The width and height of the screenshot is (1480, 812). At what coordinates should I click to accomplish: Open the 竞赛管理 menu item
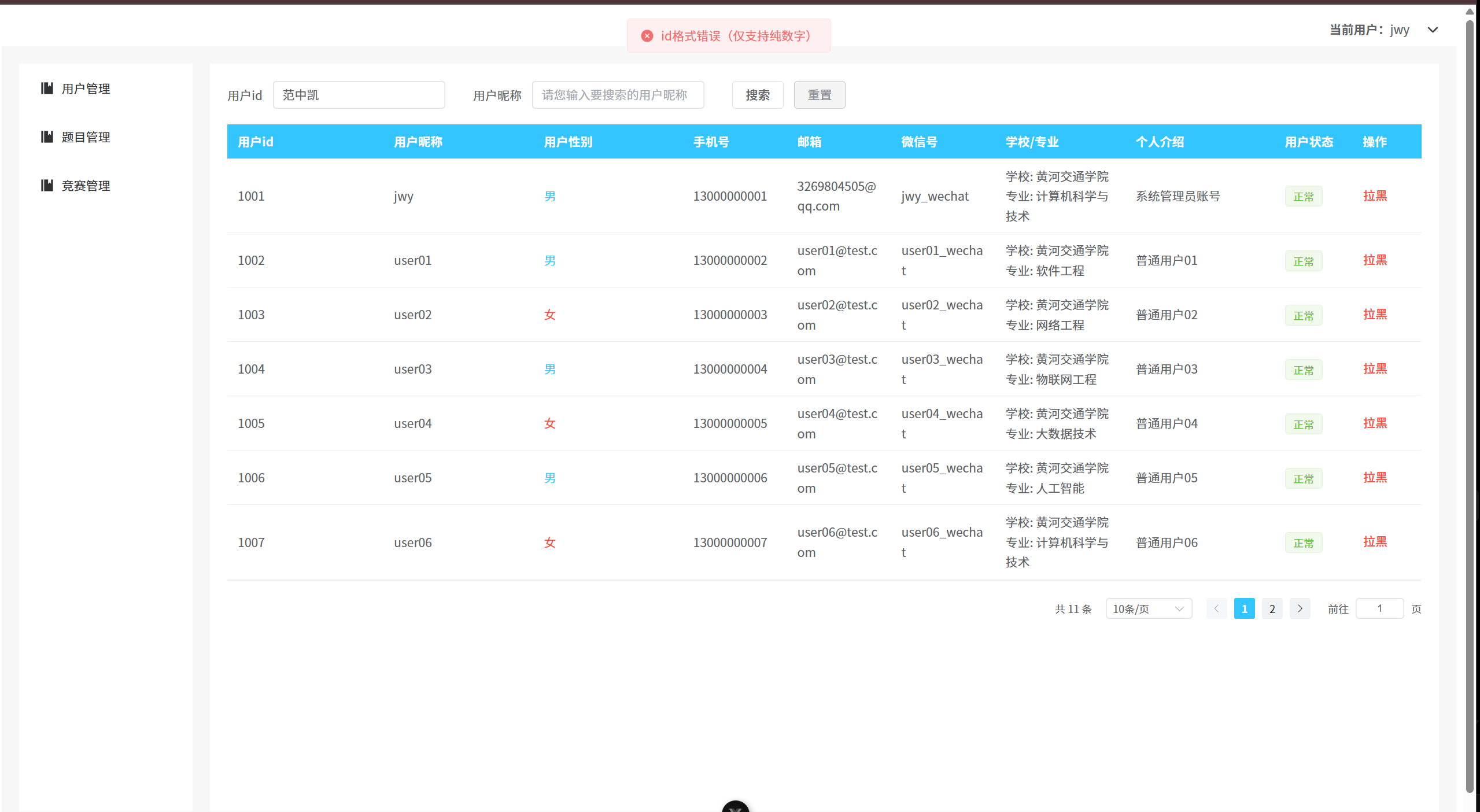coord(86,186)
